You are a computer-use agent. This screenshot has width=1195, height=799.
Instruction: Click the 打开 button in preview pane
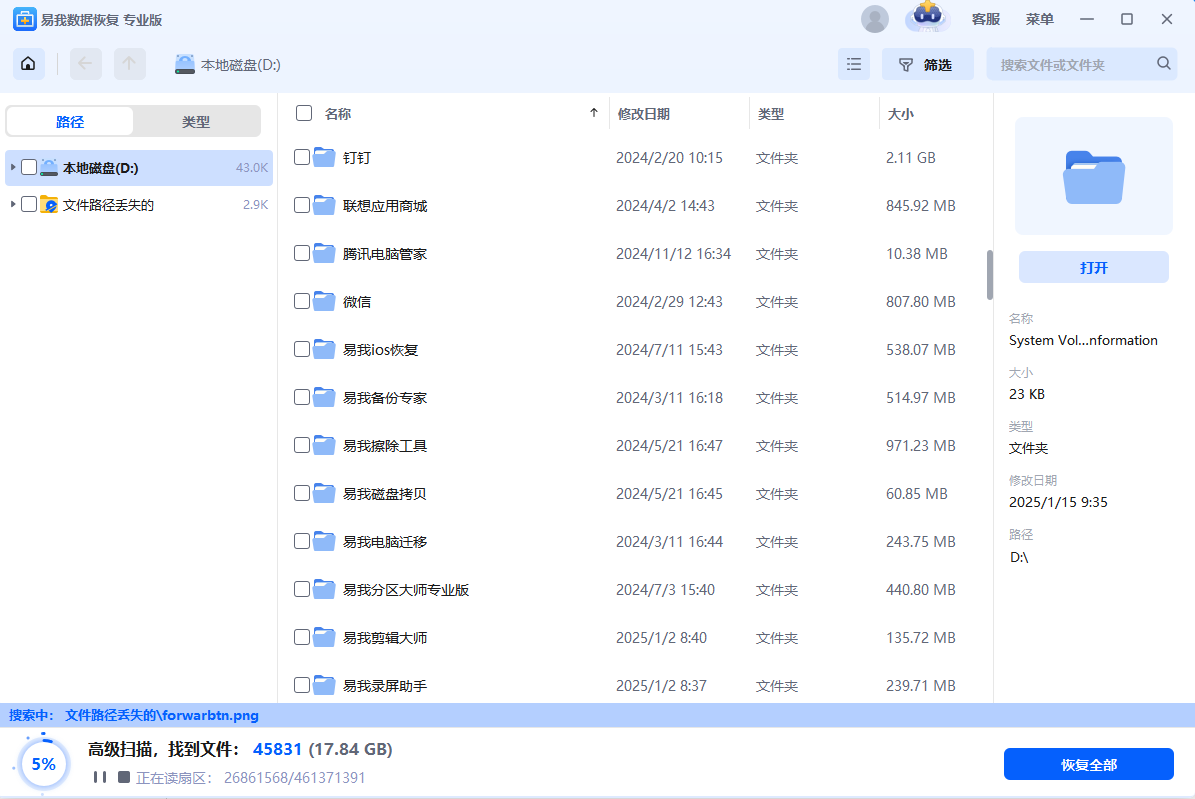tap(1094, 268)
